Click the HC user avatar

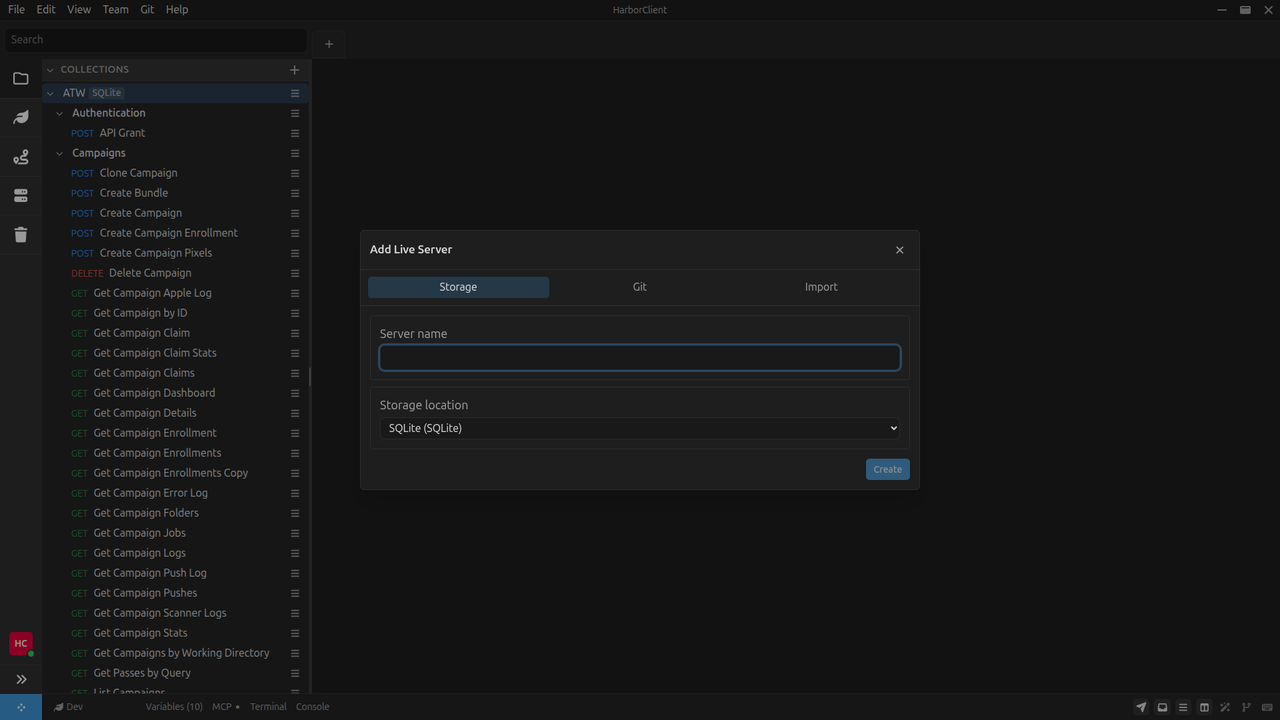[20, 644]
